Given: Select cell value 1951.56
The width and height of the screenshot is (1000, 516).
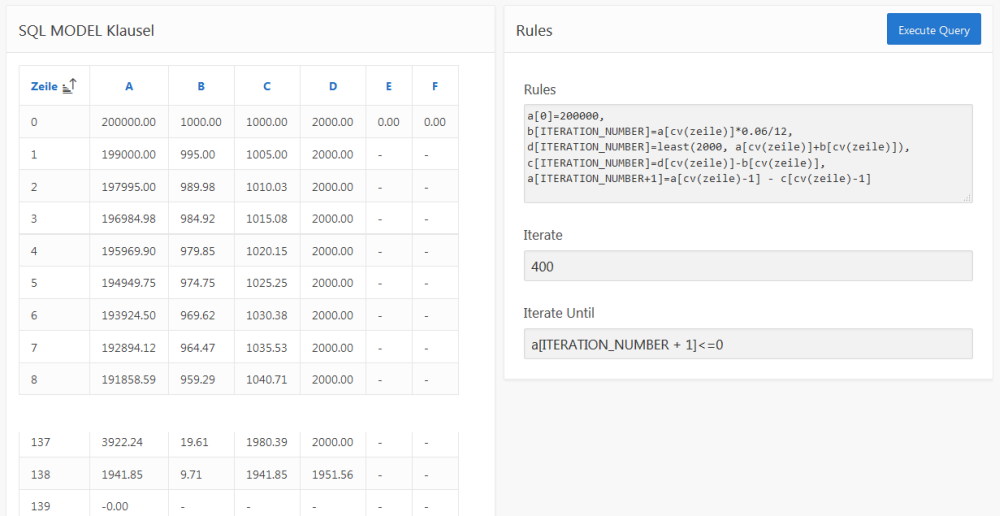Looking at the screenshot, I should click(x=333, y=475).
